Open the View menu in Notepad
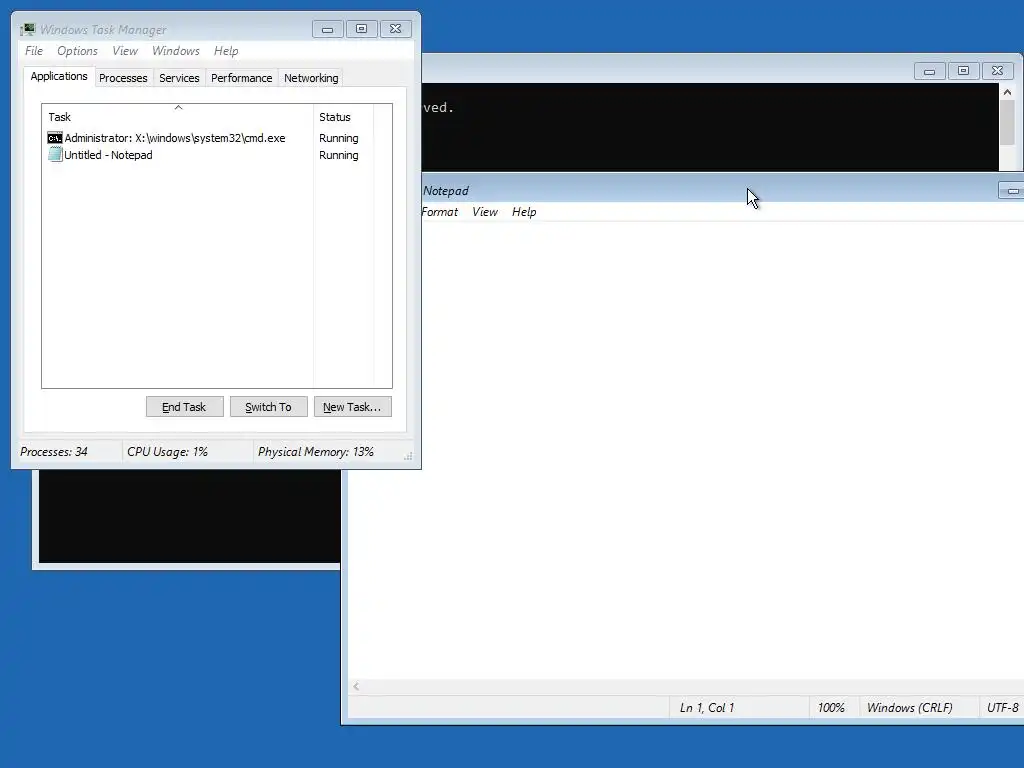Viewport: 1024px width, 768px height. (485, 212)
